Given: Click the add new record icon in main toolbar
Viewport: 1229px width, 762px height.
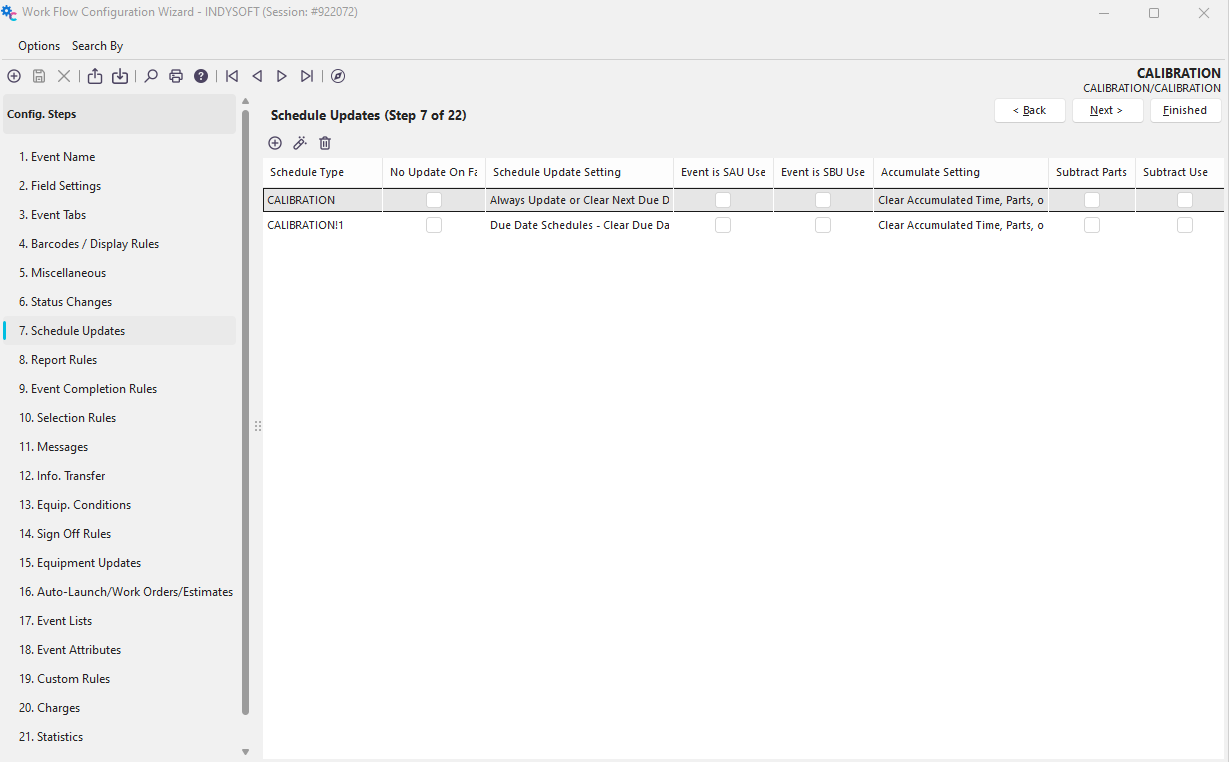Looking at the screenshot, I should coord(14,76).
